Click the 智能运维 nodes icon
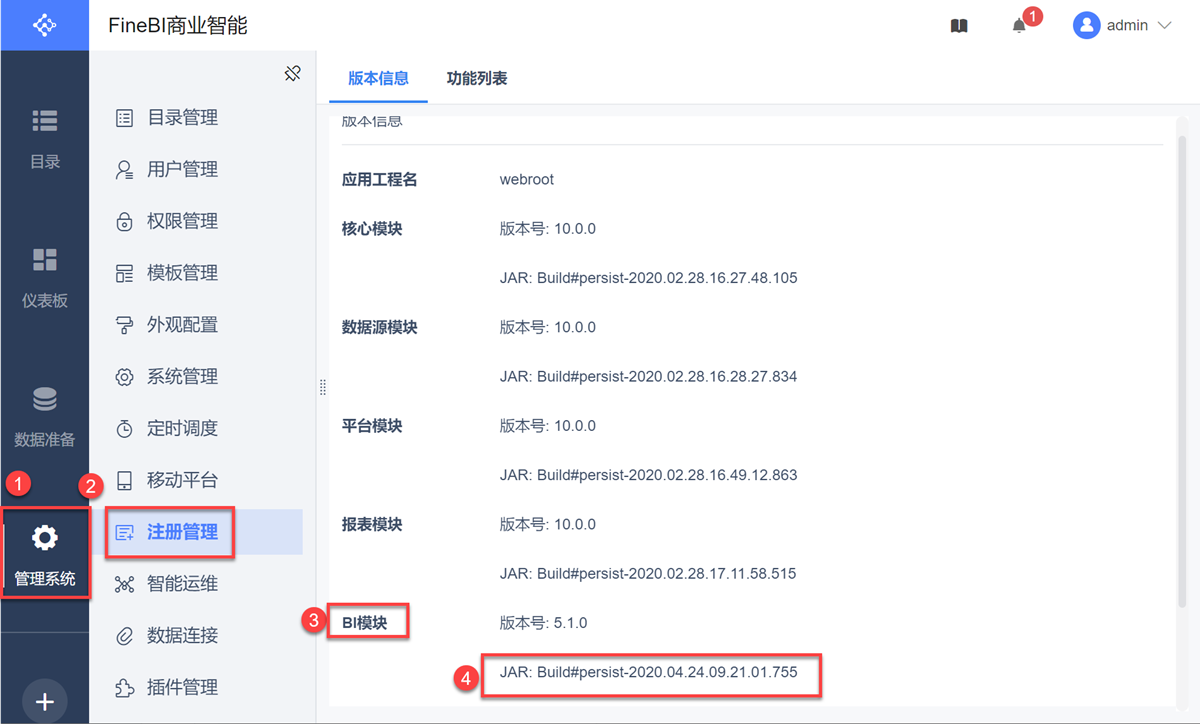The width and height of the screenshot is (1200, 724). [124, 584]
